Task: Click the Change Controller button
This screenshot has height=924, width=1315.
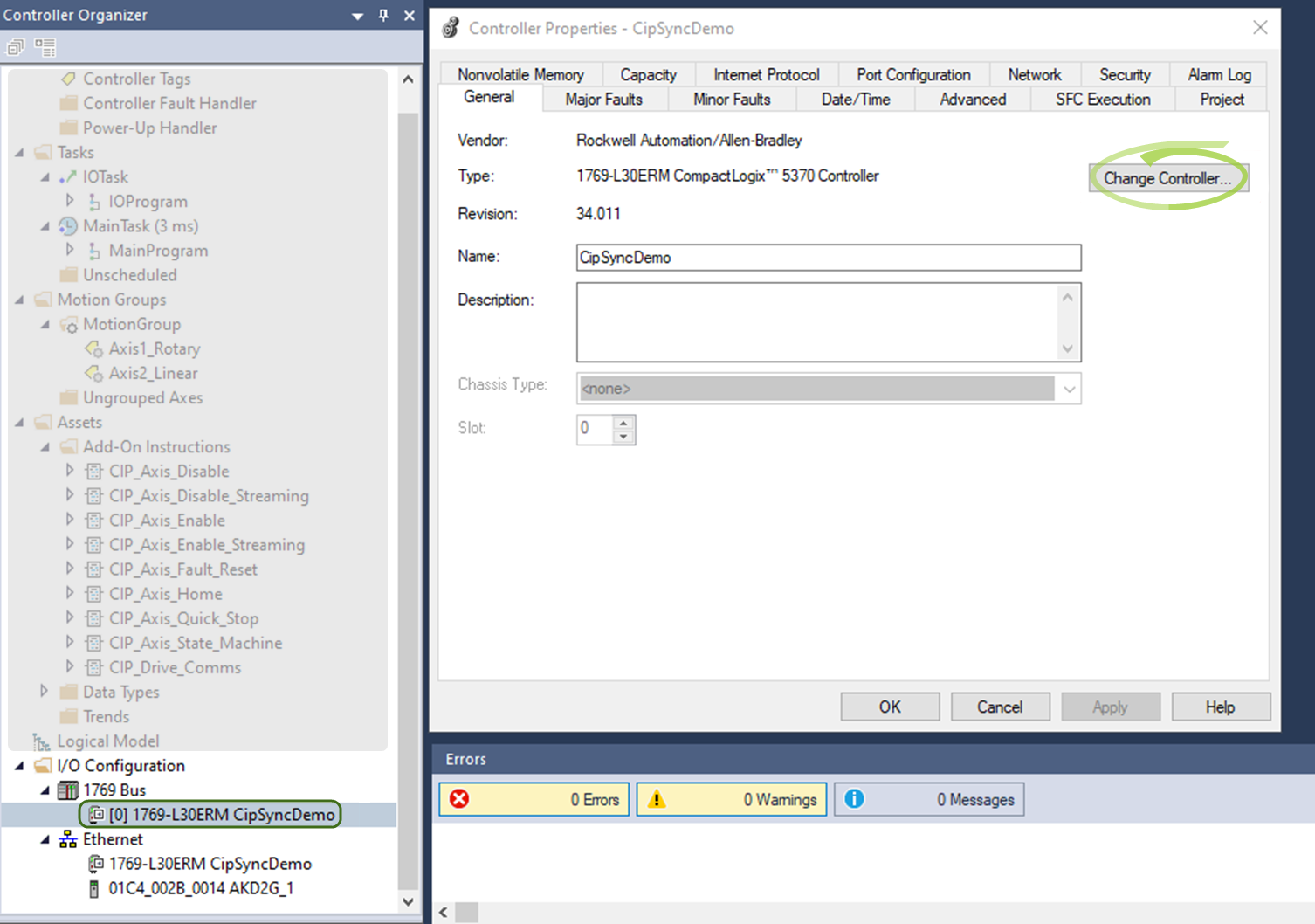Action: 1168,178
